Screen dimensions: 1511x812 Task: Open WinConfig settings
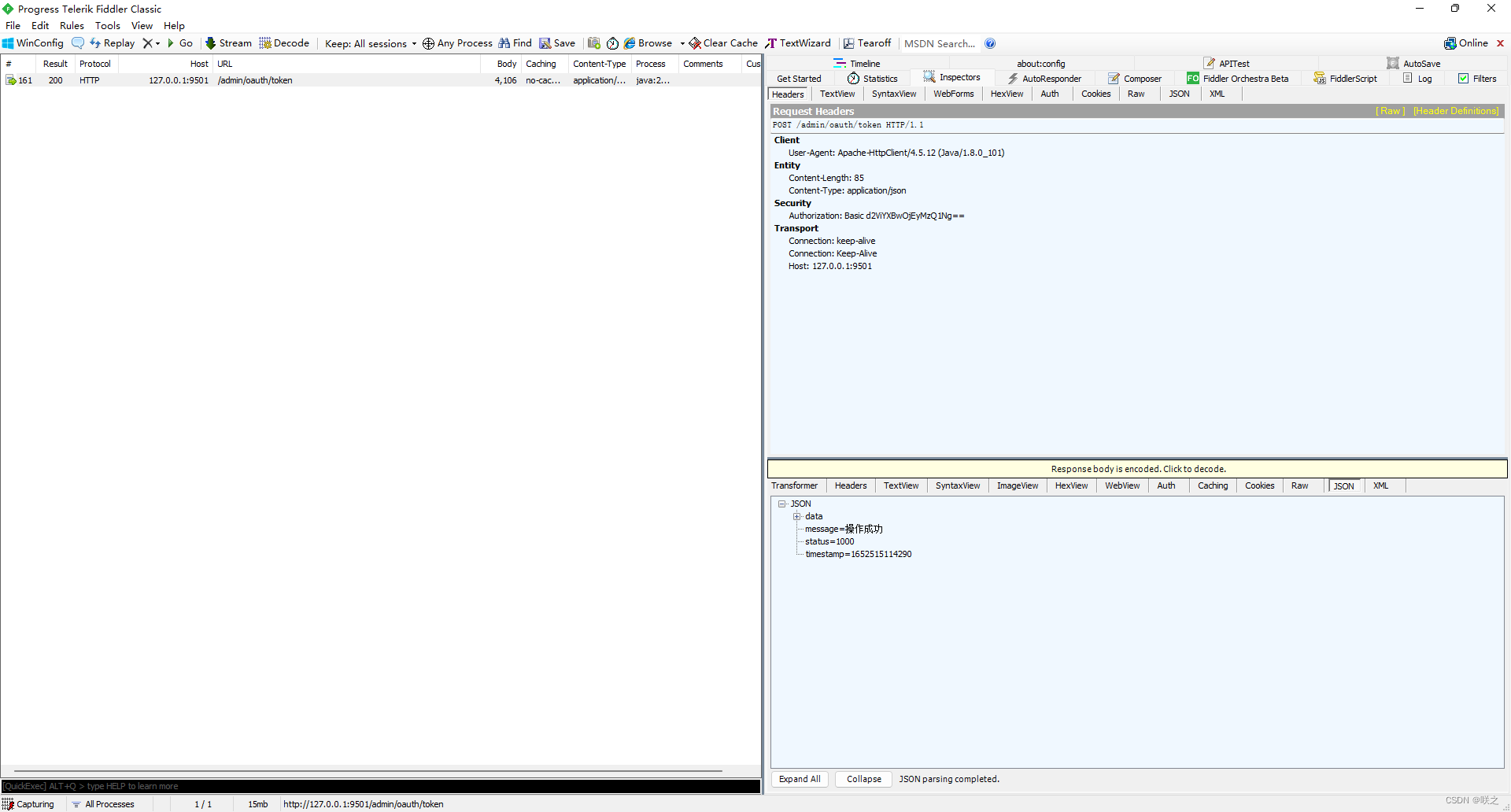(32, 43)
